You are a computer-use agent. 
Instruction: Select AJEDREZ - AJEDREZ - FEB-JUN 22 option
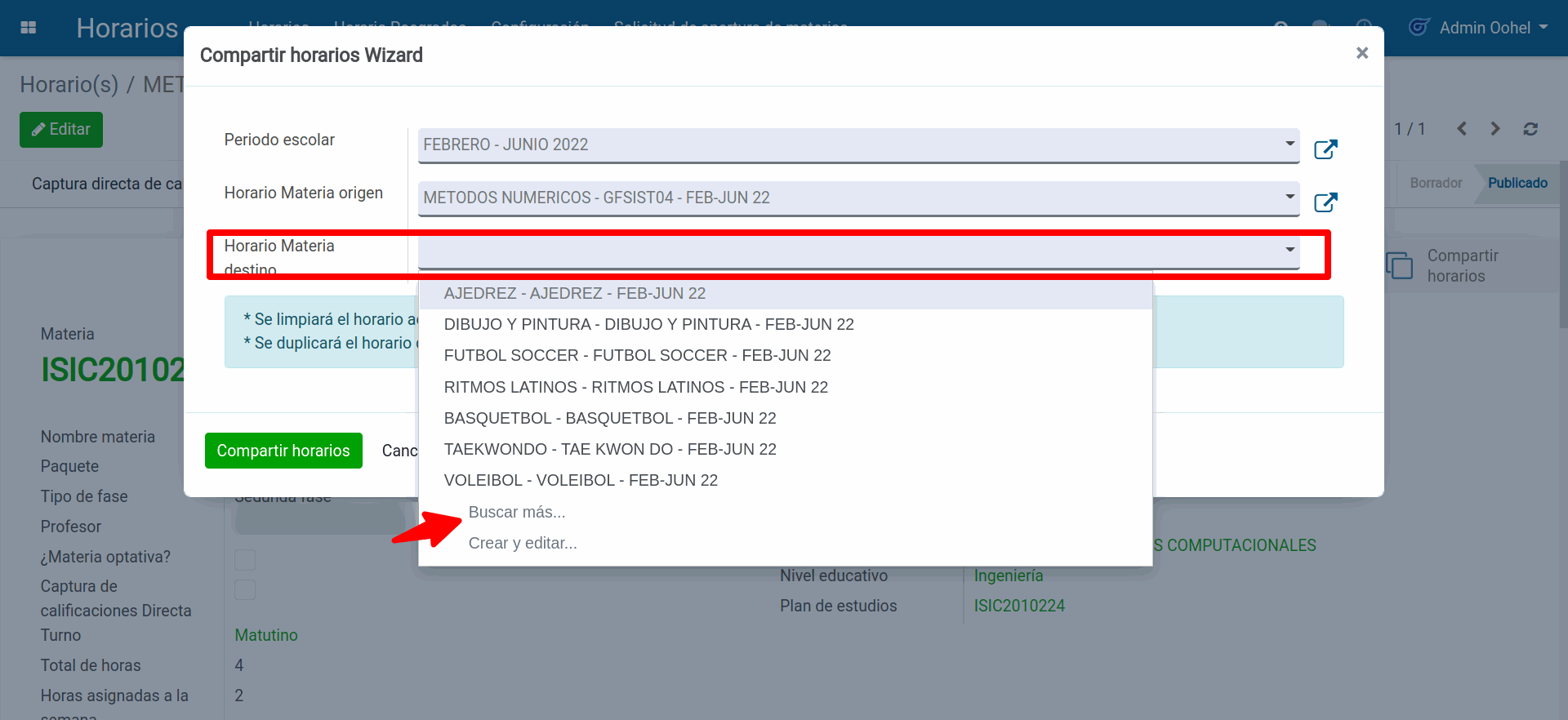pos(574,293)
